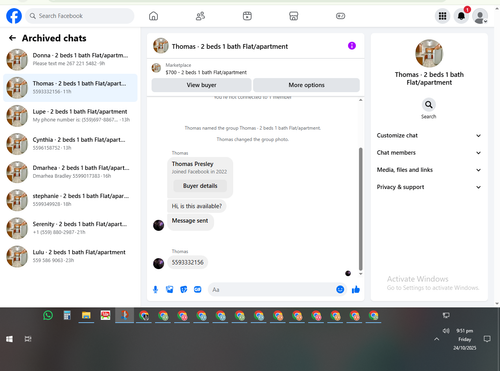Go back from Archived chats

click(x=12, y=38)
